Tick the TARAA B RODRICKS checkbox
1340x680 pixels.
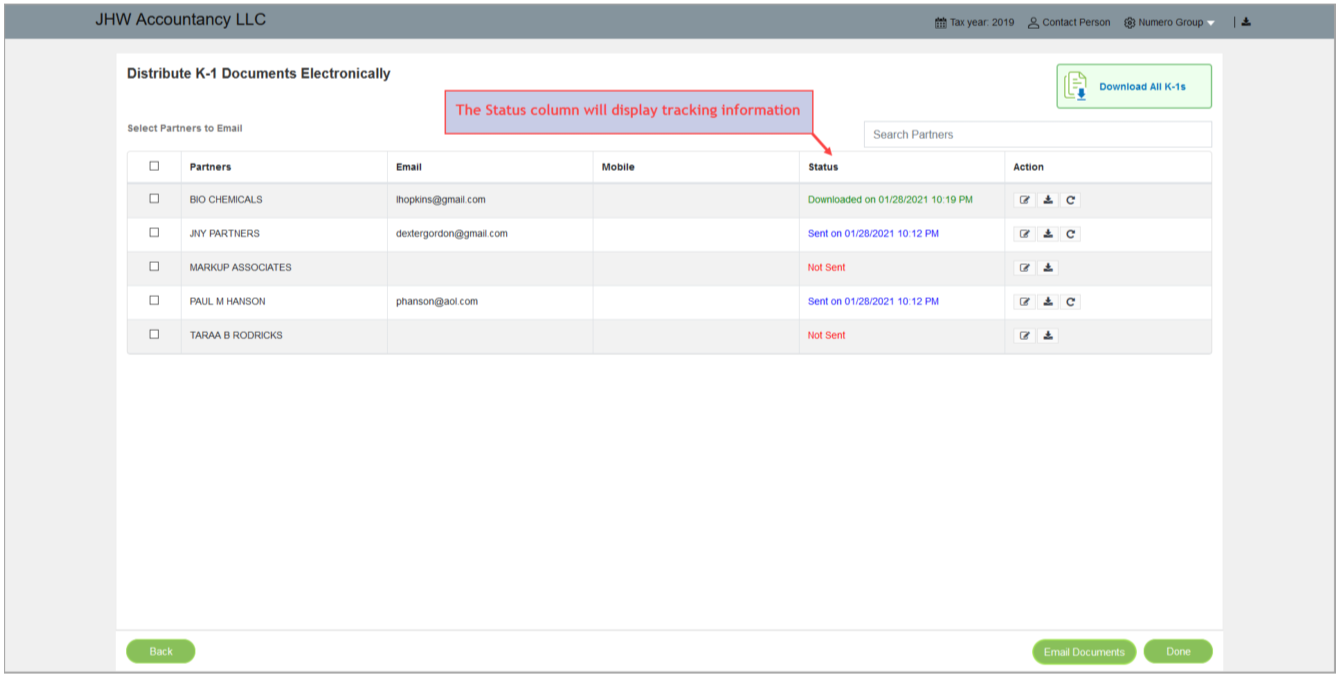pyautogui.click(x=154, y=334)
